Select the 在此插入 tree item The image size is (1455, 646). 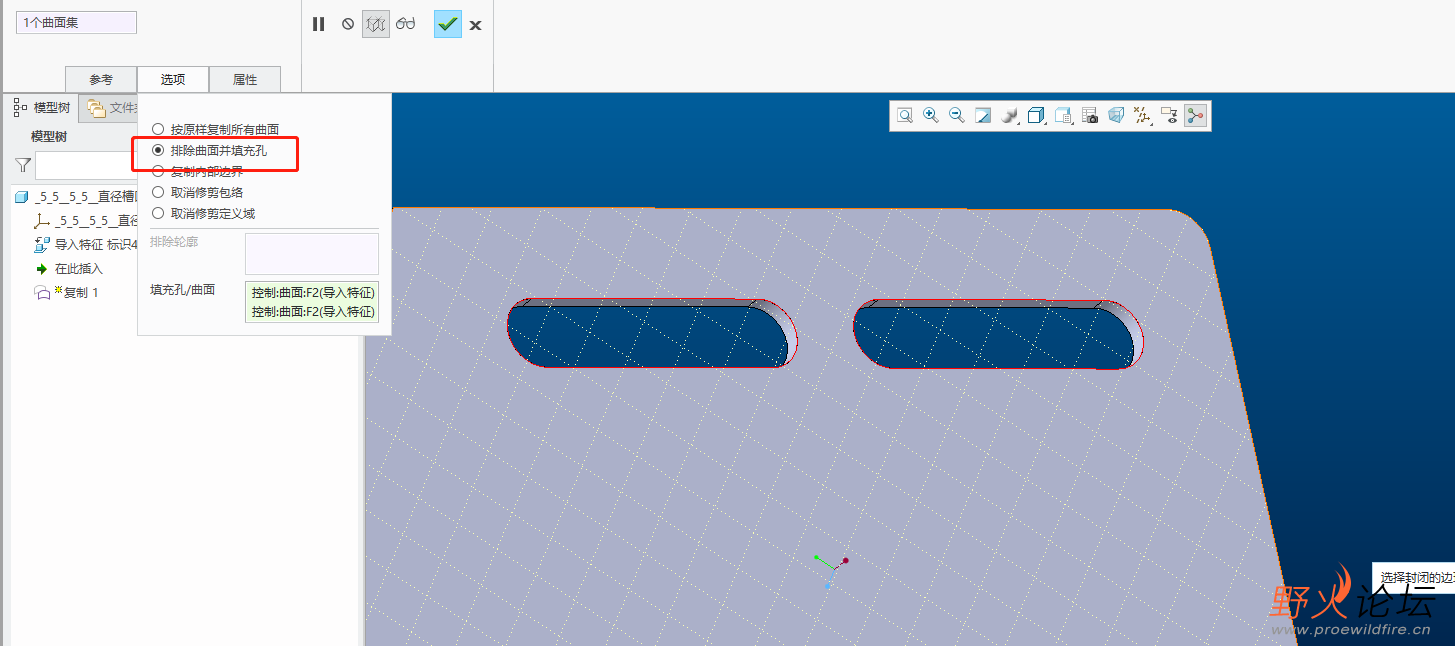69,268
